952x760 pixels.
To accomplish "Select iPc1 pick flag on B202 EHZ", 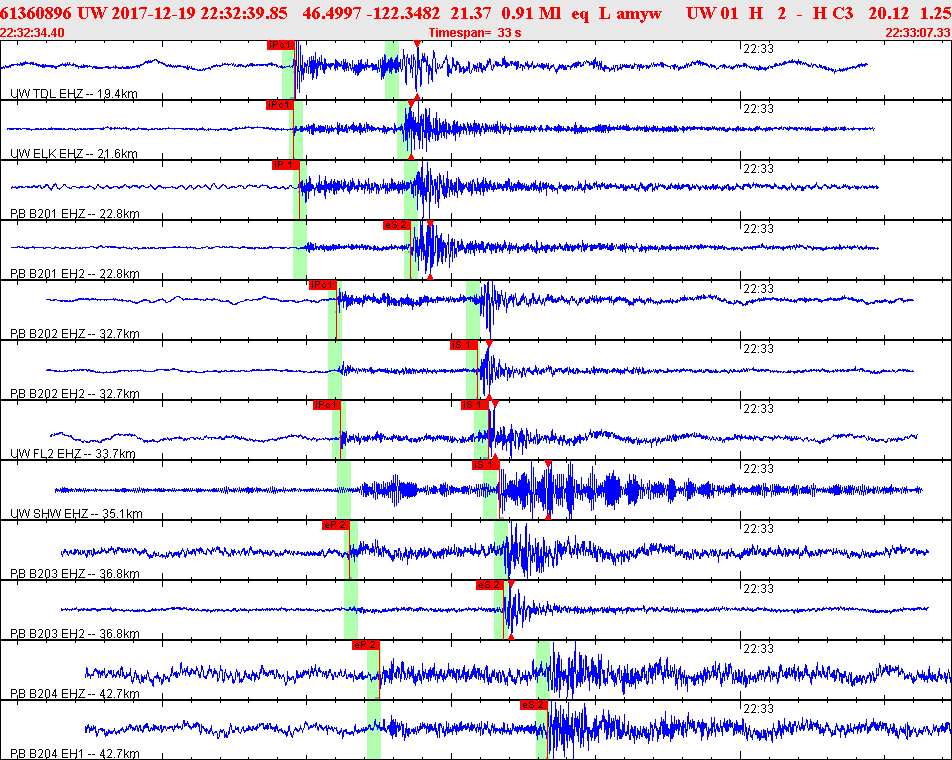I will [x=322, y=285].
